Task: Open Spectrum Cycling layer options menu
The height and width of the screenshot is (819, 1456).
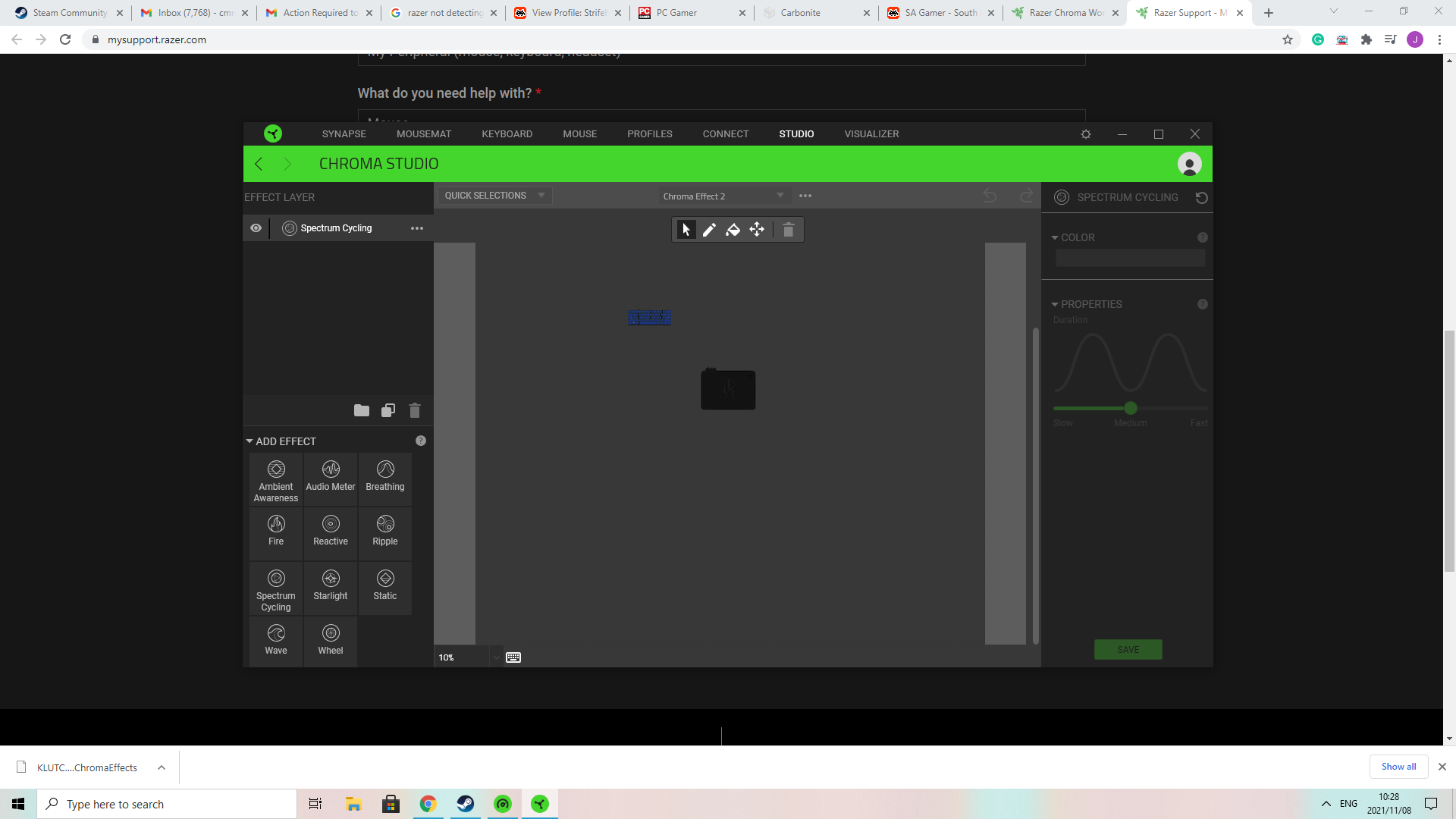Action: (417, 228)
